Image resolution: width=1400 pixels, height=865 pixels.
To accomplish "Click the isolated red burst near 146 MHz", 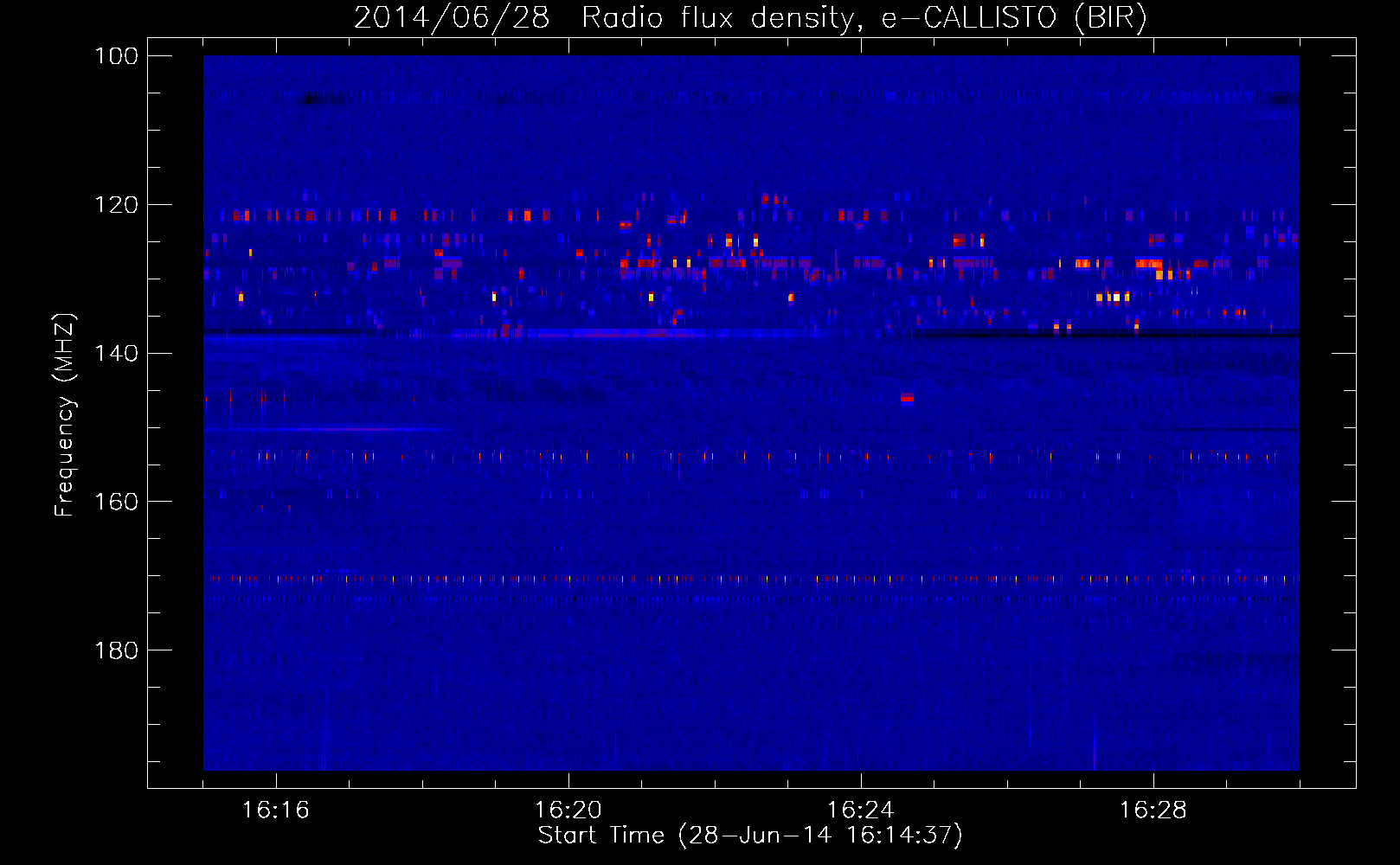I will (x=907, y=398).
